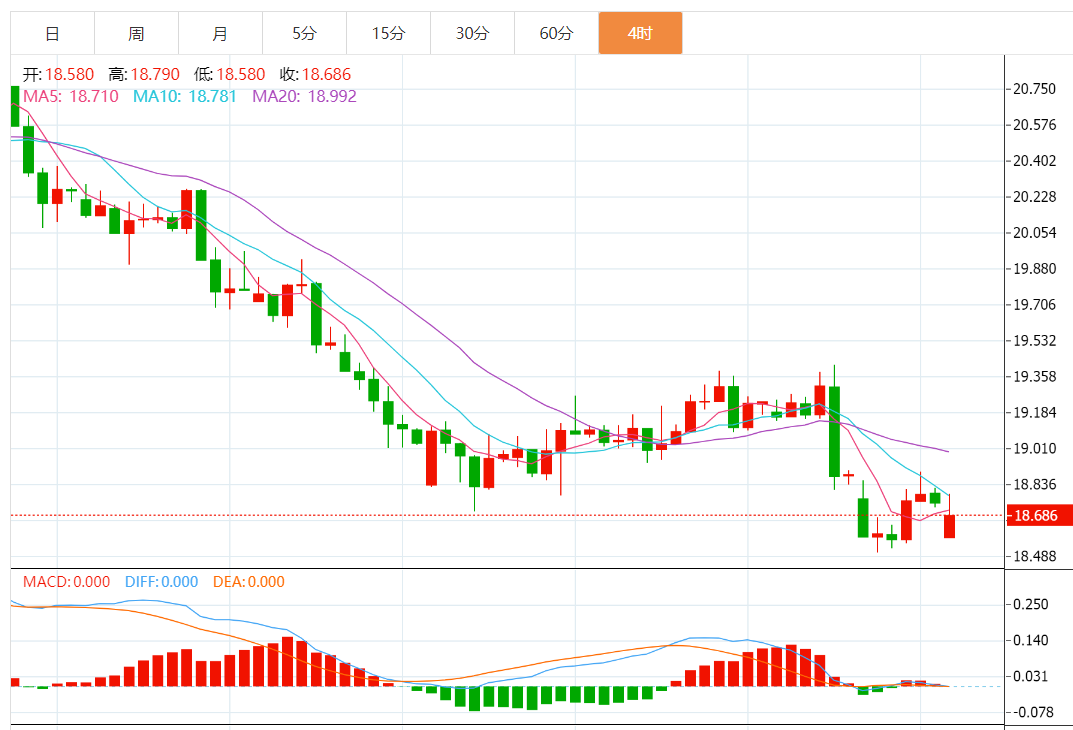Switch to the 5分 timeframe tab
Viewport: 1073px width, 730px height.
(x=305, y=33)
